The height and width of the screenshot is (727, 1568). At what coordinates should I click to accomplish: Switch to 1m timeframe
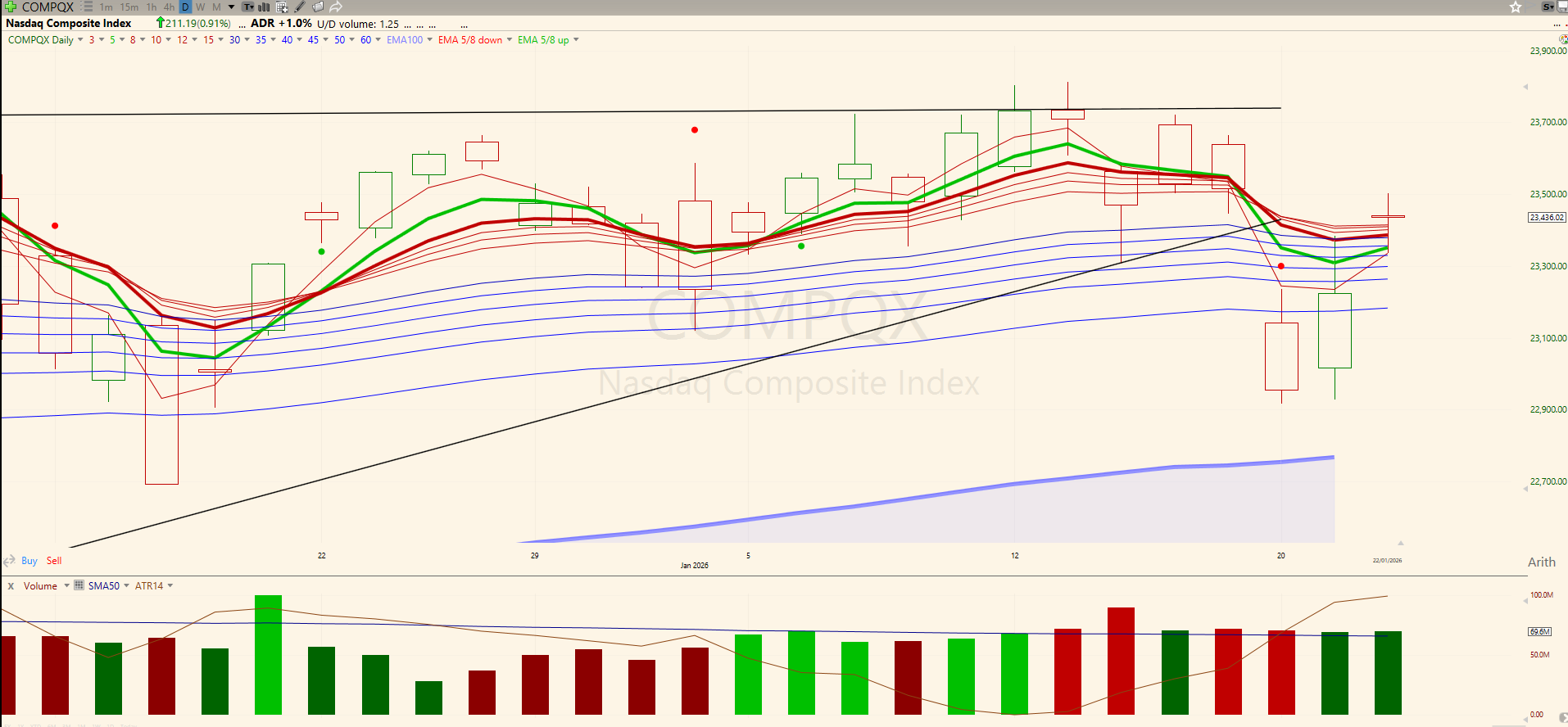coord(106,7)
